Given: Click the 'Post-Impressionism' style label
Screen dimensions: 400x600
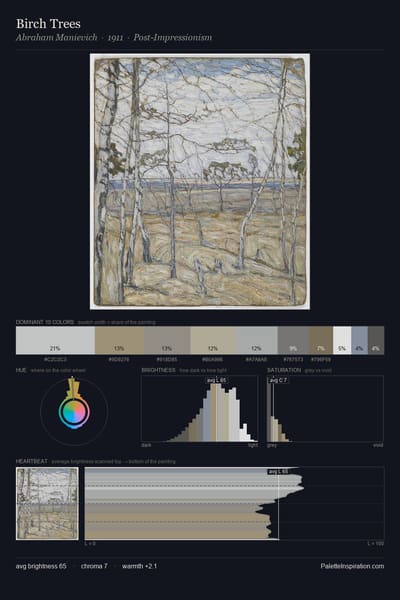Looking at the screenshot, I should tap(173, 38).
